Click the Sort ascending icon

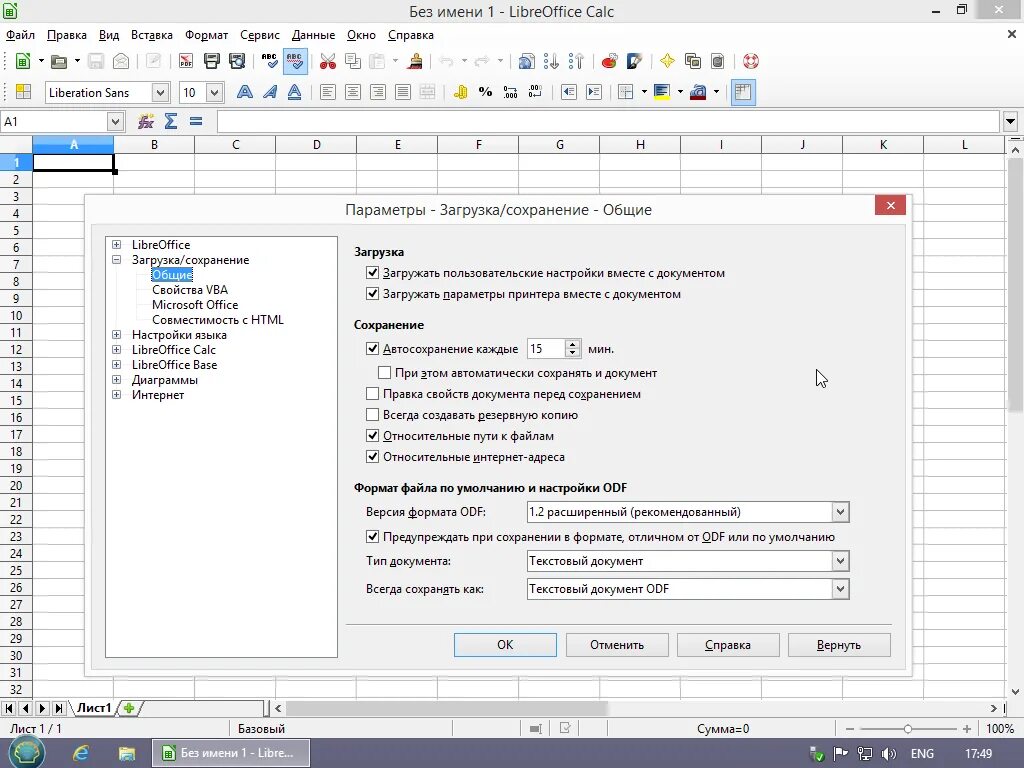click(x=551, y=61)
